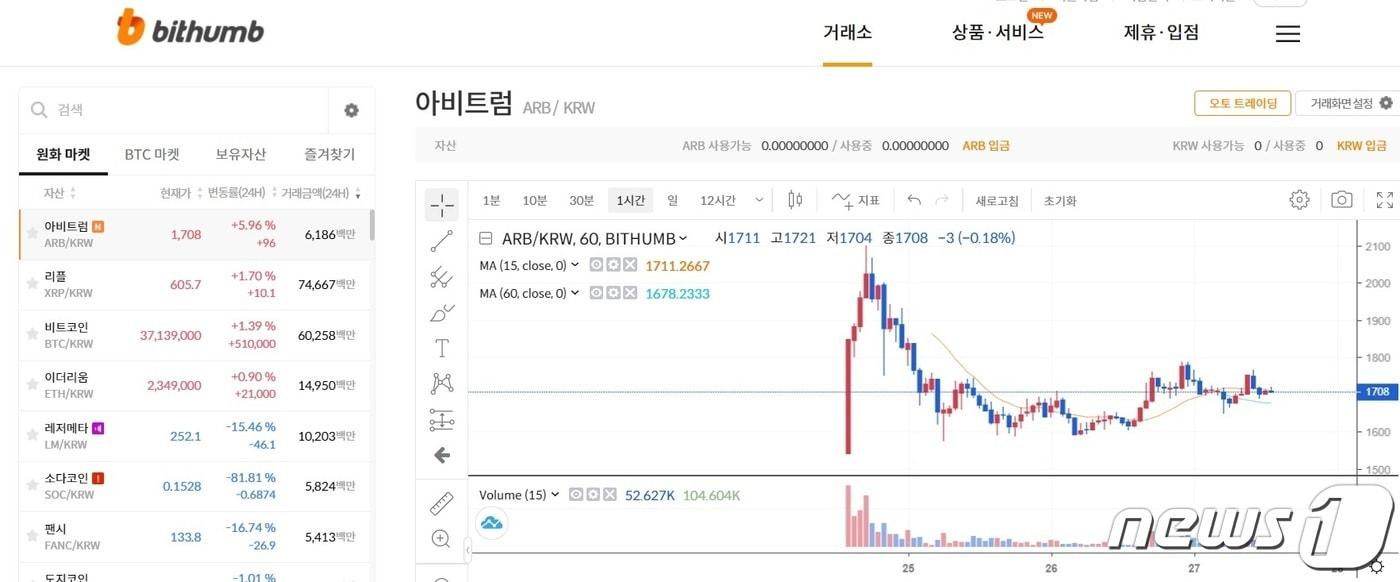Viewport: 1400px width, 582px height.
Task: Open the 상품·서비스 menu
Action: point(998,32)
